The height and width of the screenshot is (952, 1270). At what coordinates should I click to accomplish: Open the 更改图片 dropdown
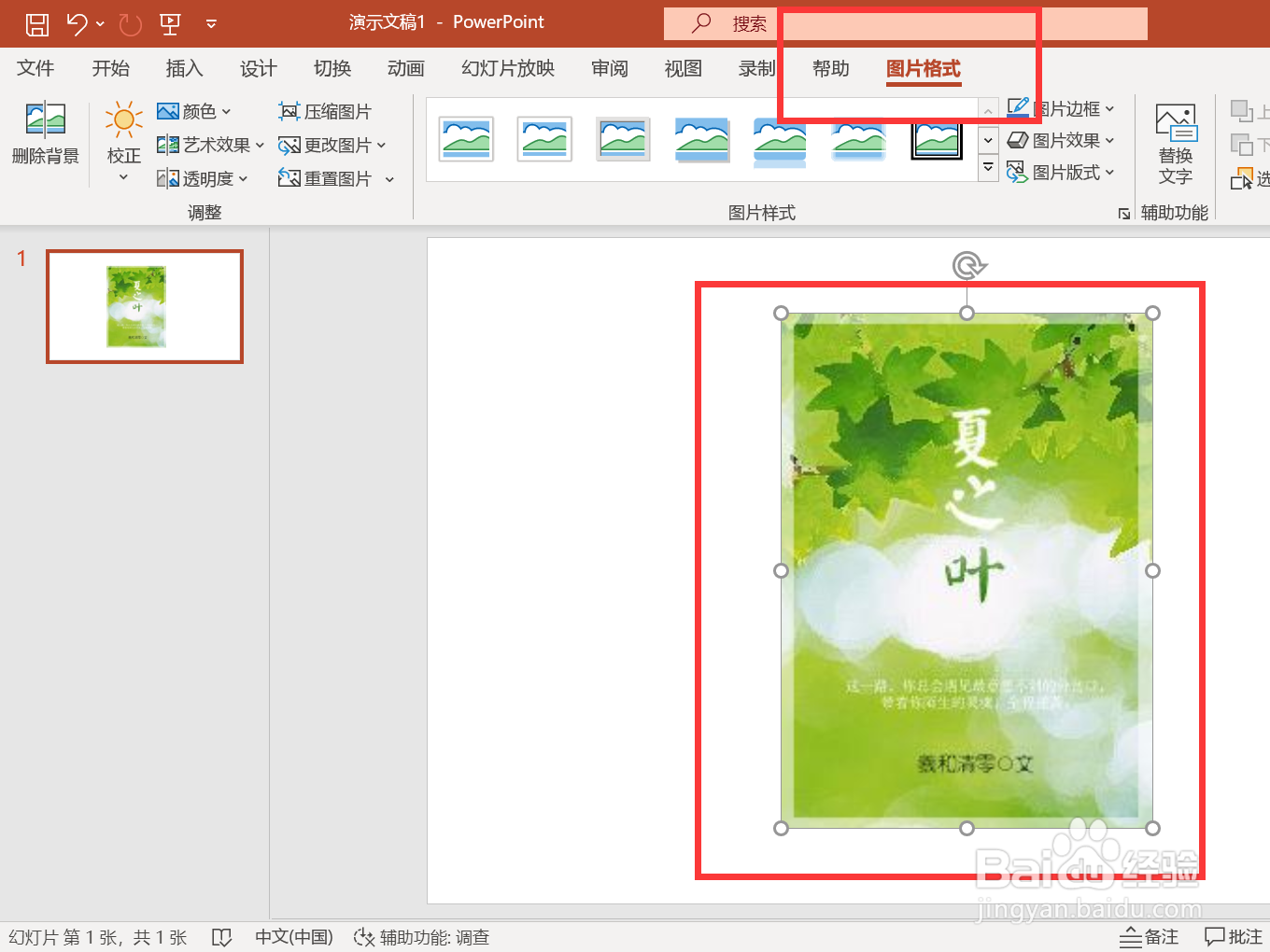332,145
